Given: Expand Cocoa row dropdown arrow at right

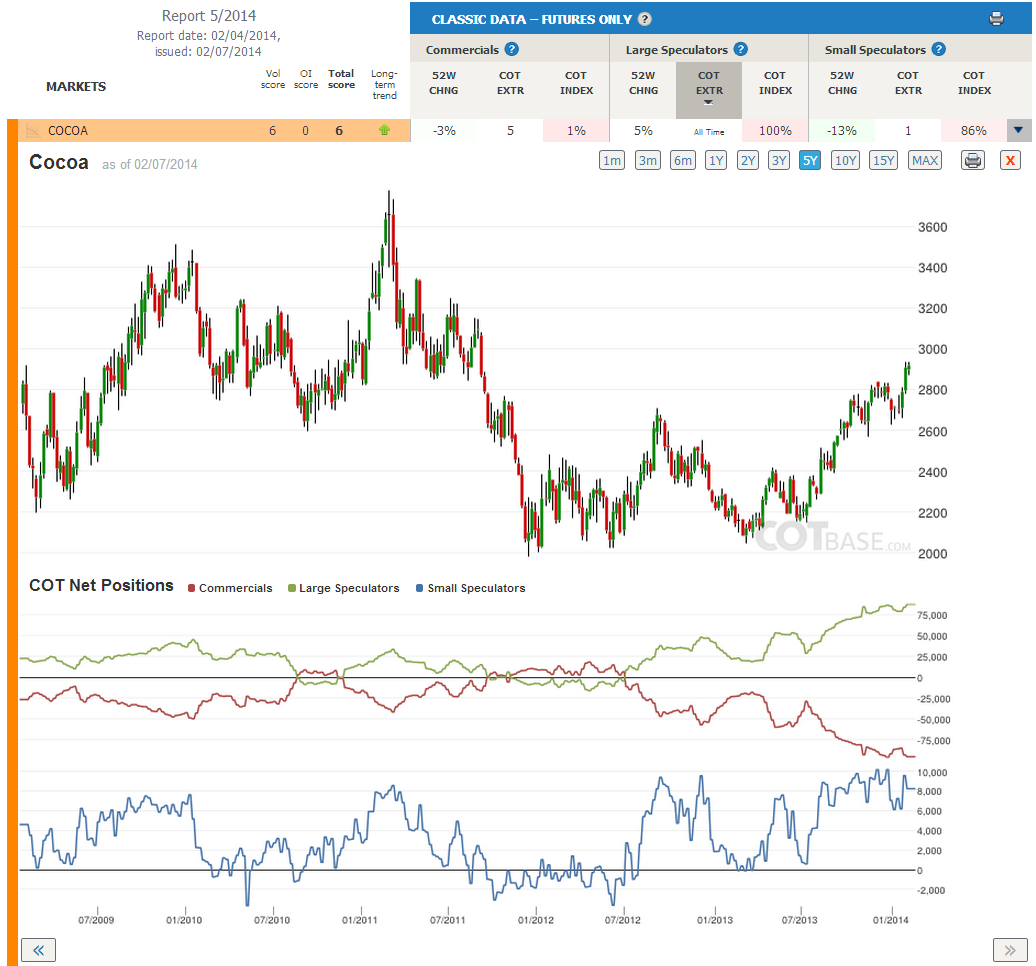Looking at the screenshot, I should click(1018, 130).
